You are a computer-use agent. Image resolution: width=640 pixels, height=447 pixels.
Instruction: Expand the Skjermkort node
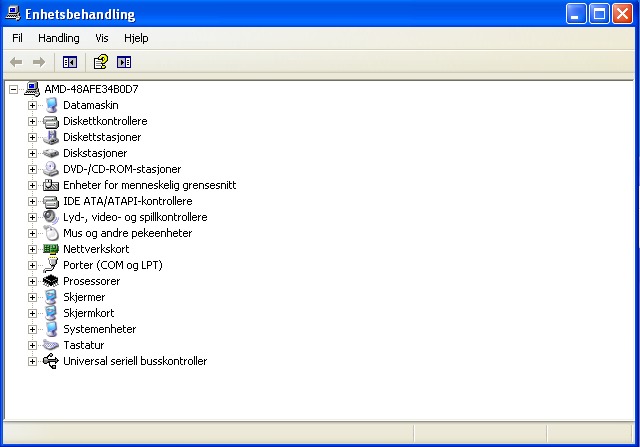32,313
